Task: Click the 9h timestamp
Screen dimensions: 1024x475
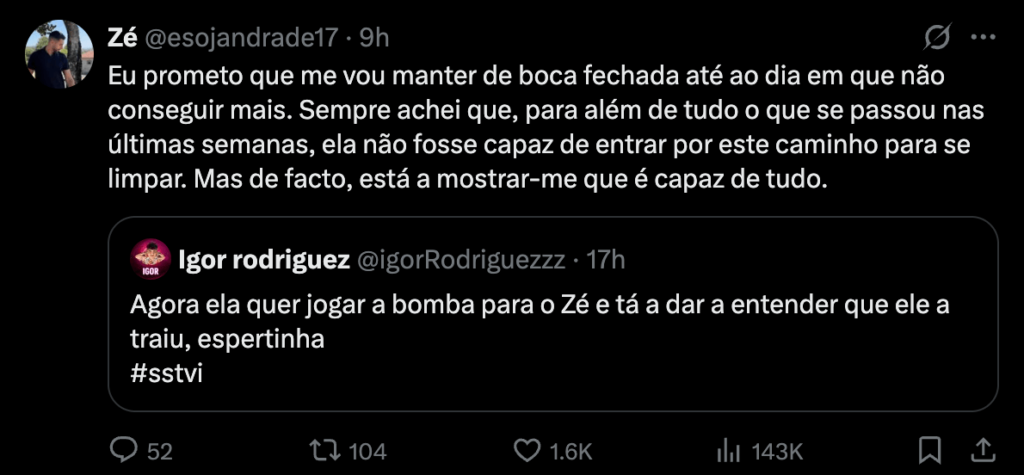Action: [373, 38]
